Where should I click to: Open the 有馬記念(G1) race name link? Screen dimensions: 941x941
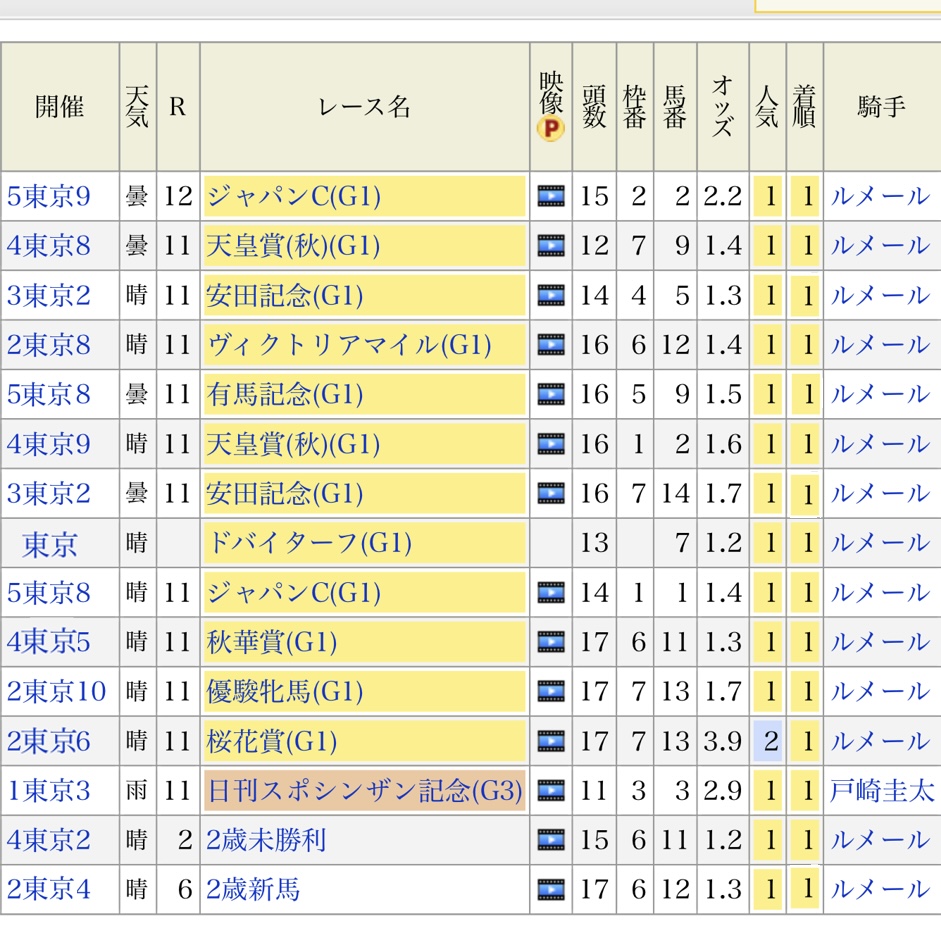coord(285,395)
